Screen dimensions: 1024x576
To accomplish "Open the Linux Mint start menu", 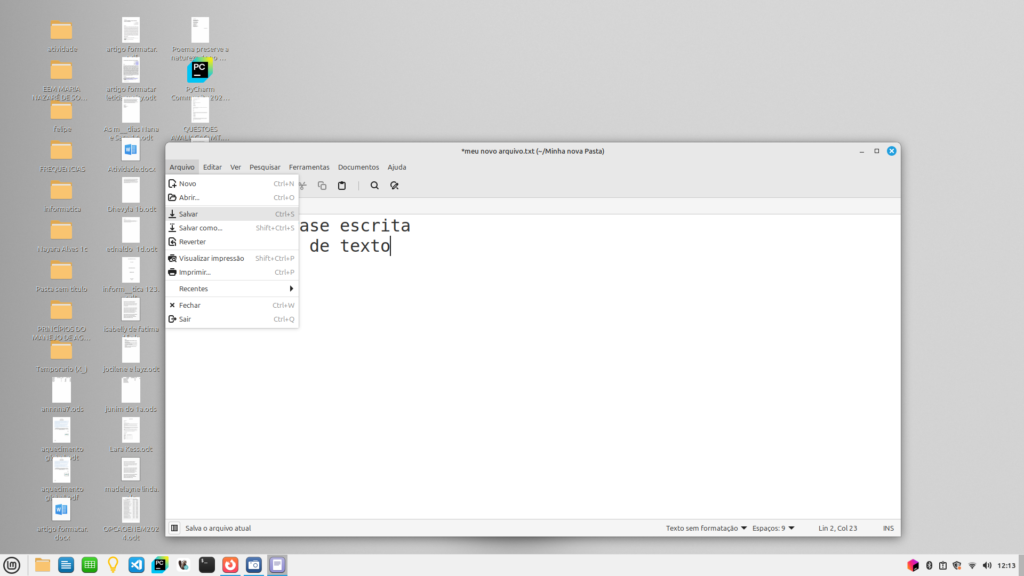I will [12, 565].
